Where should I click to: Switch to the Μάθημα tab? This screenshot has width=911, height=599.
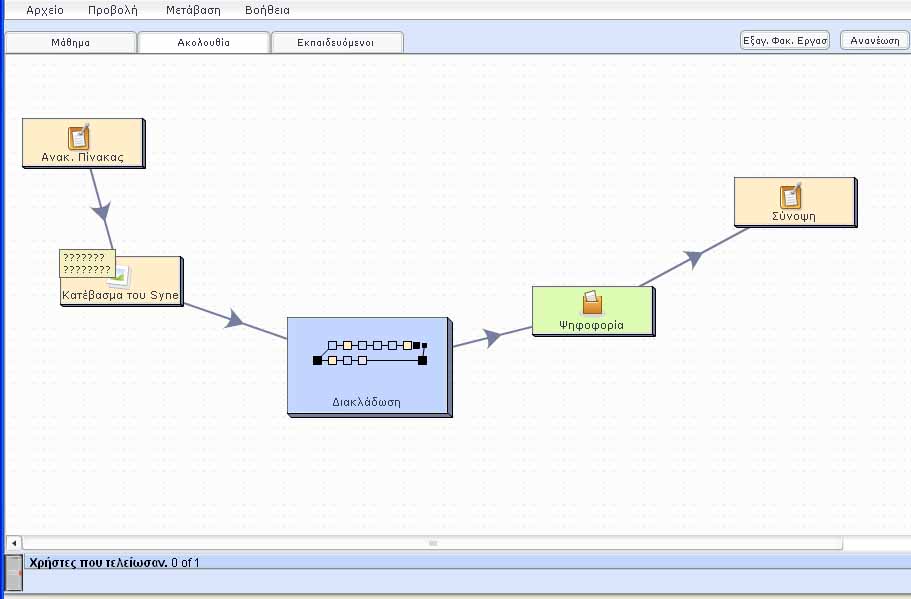coord(70,43)
